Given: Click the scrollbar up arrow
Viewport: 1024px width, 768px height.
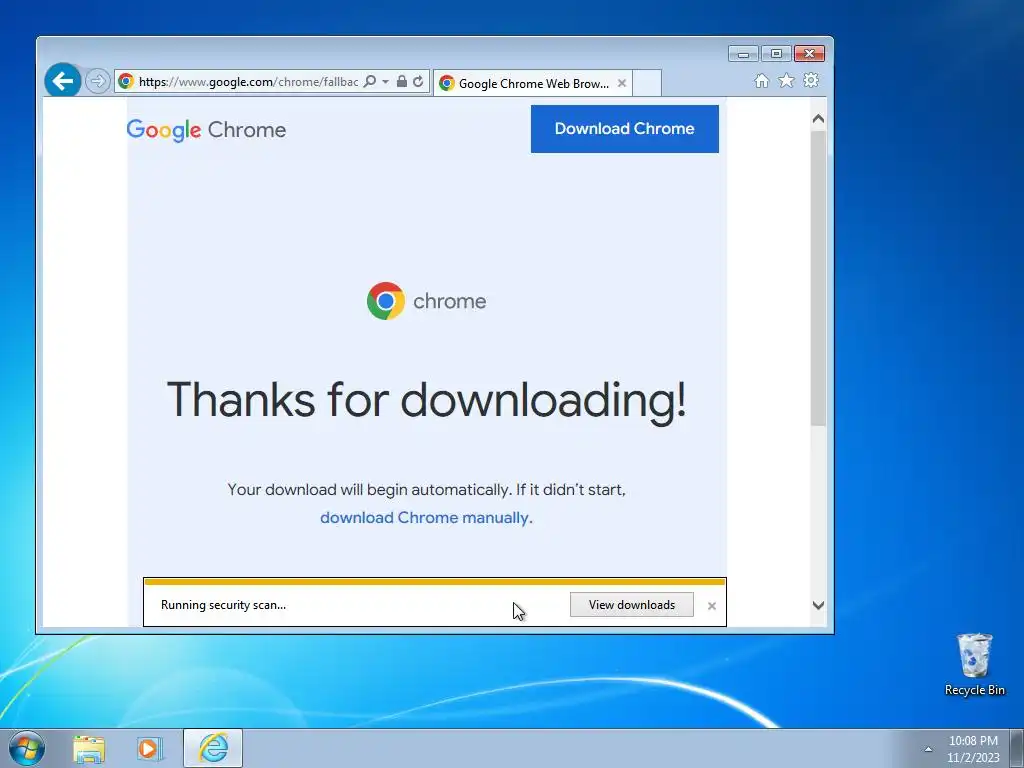Looking at the screenshot, I should pyautogui.click(x=818, y=119).
